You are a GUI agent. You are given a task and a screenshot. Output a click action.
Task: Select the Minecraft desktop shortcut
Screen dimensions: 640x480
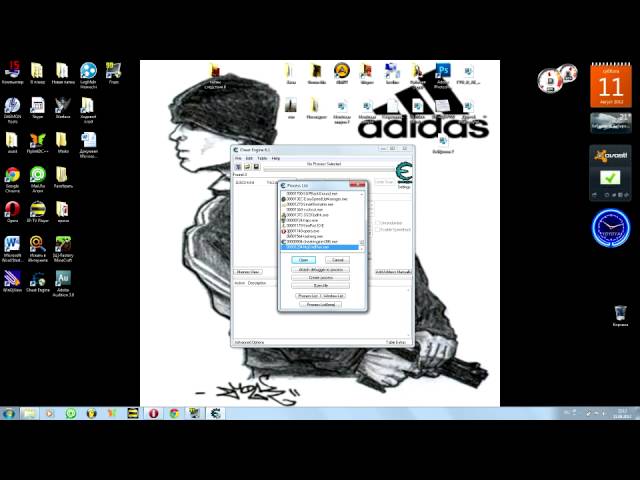63,249
